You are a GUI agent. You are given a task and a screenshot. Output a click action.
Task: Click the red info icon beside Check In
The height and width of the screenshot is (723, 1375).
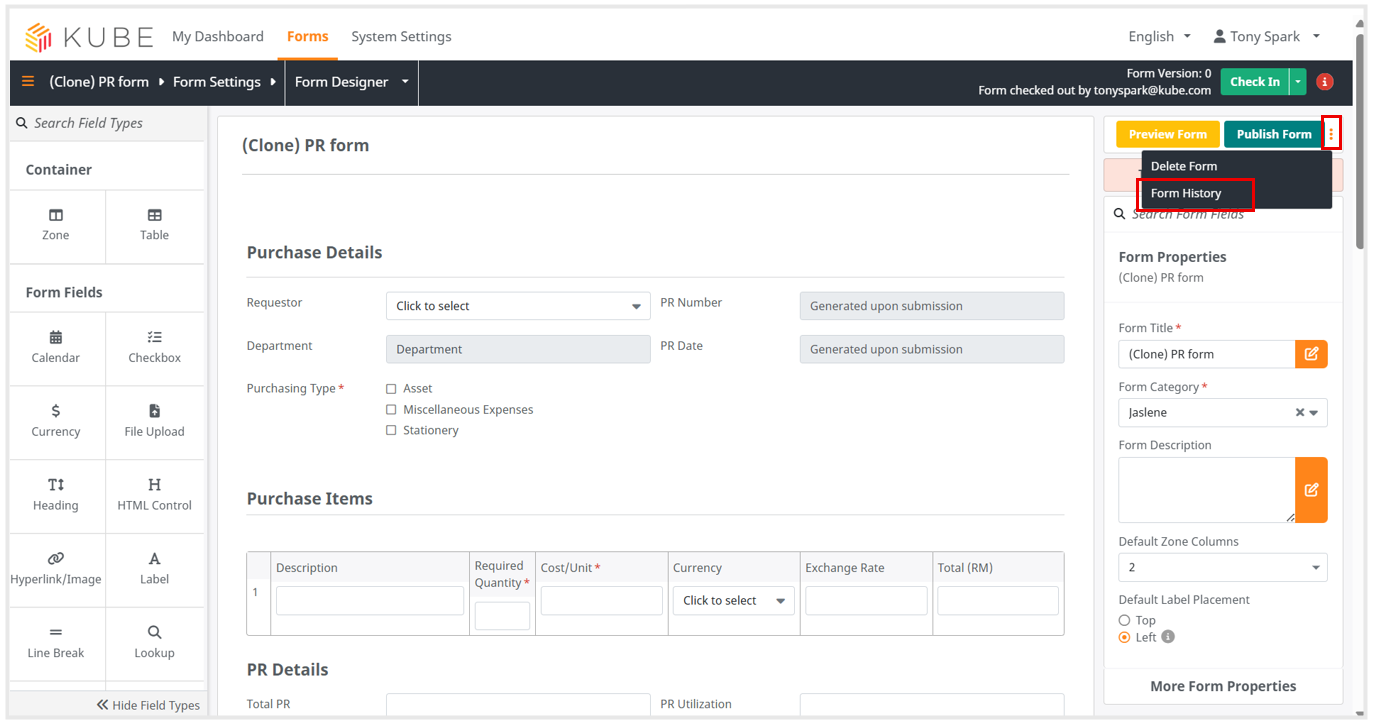pos(1325,82)
